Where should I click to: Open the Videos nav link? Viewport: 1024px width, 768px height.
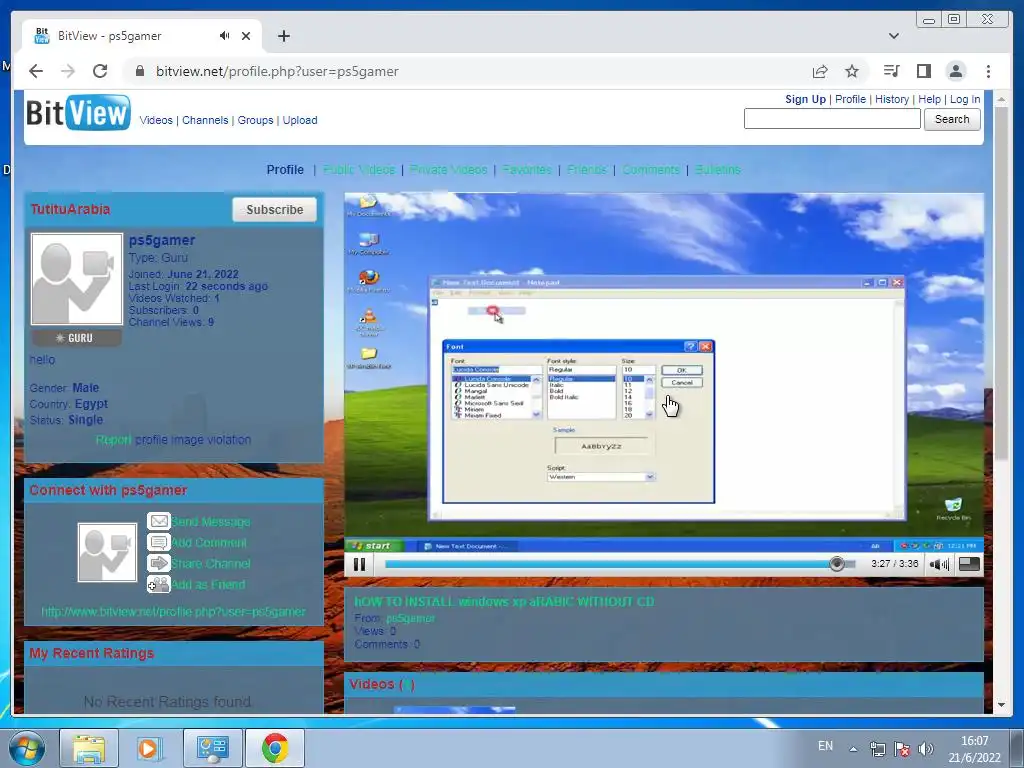[x=156, y=120]
